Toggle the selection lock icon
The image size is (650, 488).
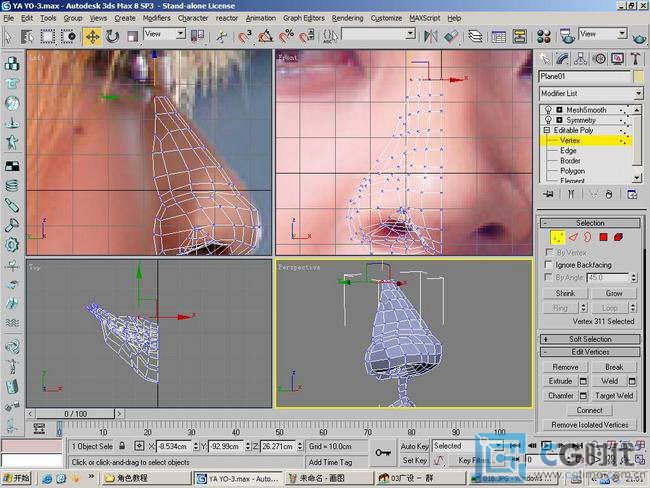(122, 446)
